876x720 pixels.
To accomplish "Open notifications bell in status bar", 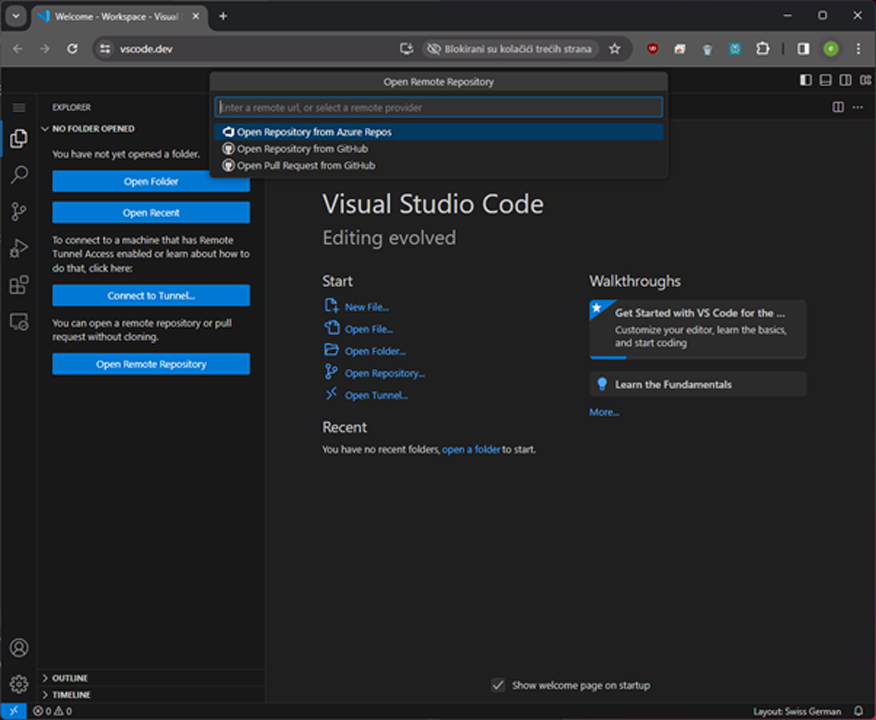I will point(858,711).
